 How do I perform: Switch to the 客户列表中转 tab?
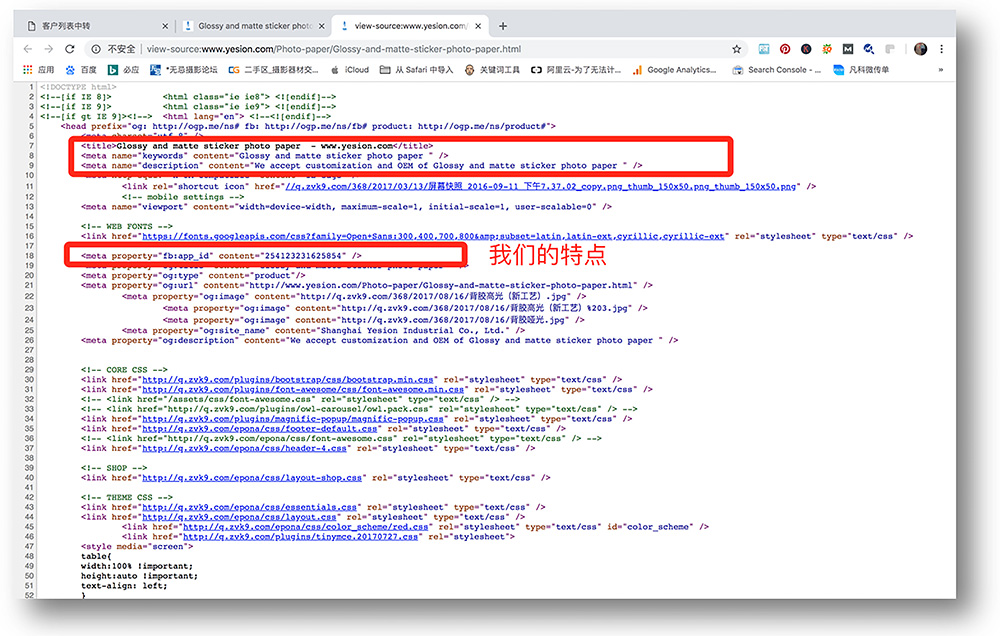point(96,26)
